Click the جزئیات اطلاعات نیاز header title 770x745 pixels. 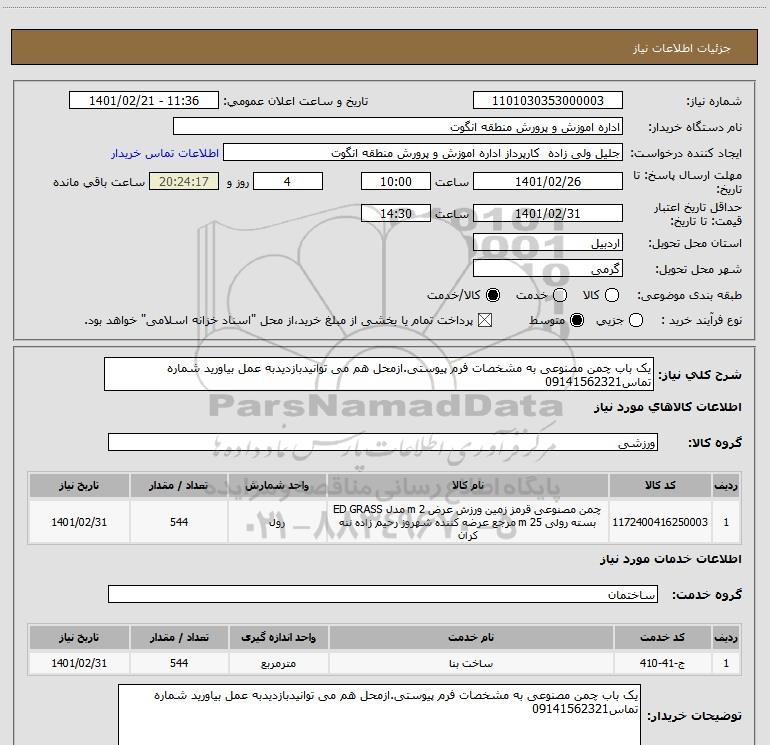tap(682, 48)
